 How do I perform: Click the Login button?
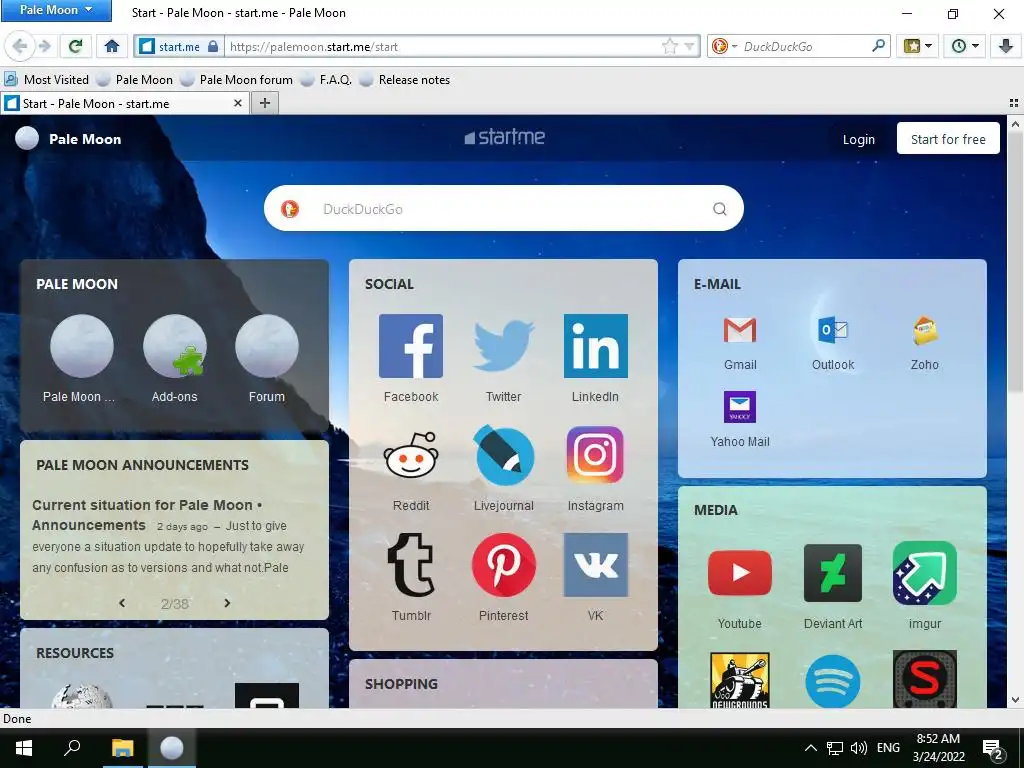coord(858,139)
